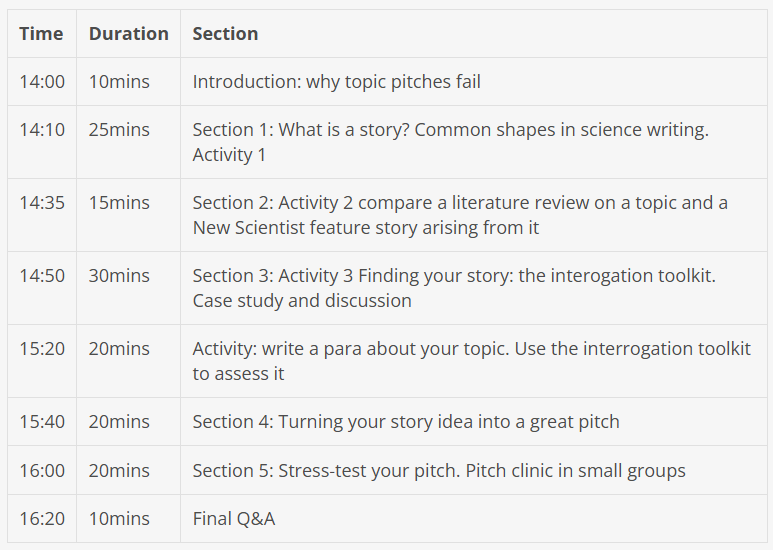Select 'Introduction: why topic pitches fail' text
Viewport: 773px width, 550px height.
tap(336, 82)
